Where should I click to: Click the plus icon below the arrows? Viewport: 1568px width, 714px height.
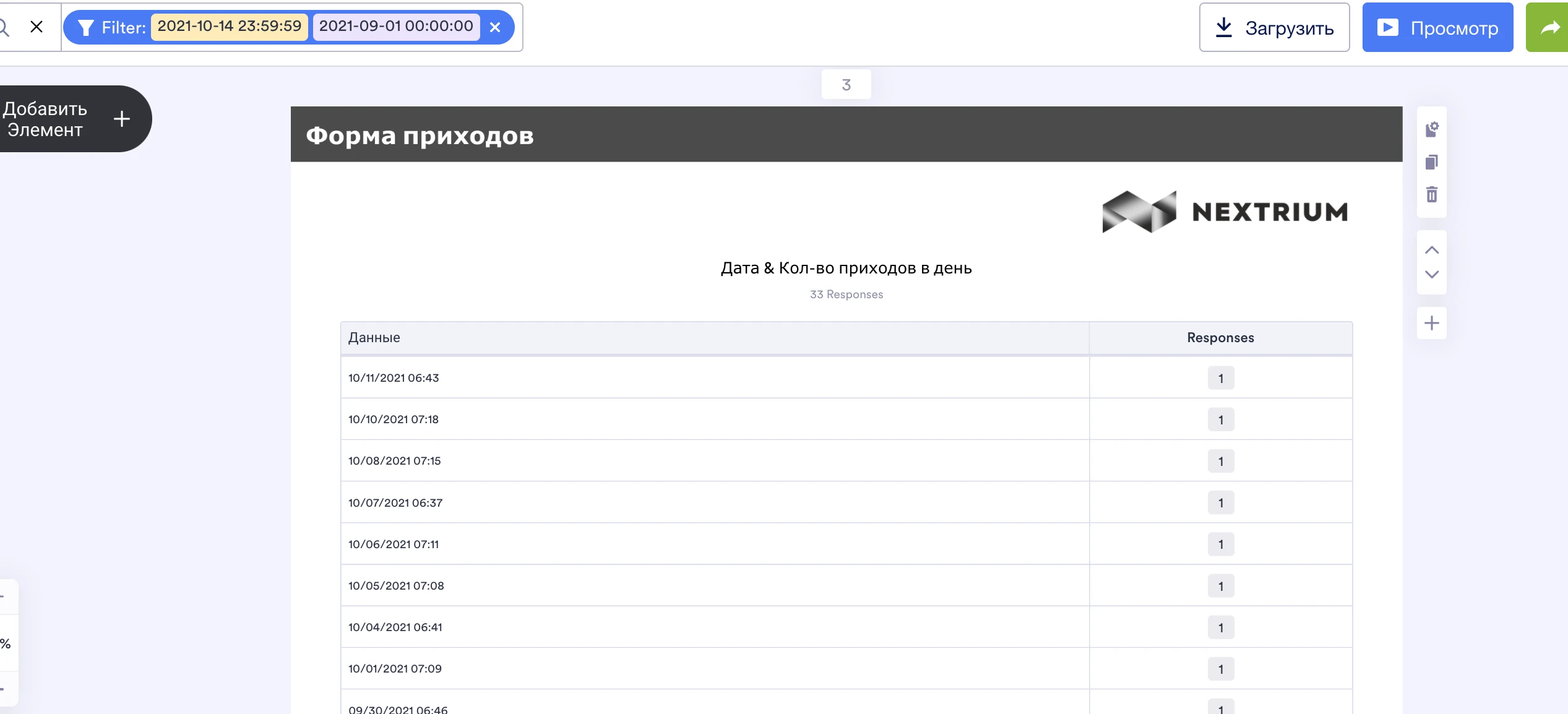[x=1431, y=323]
